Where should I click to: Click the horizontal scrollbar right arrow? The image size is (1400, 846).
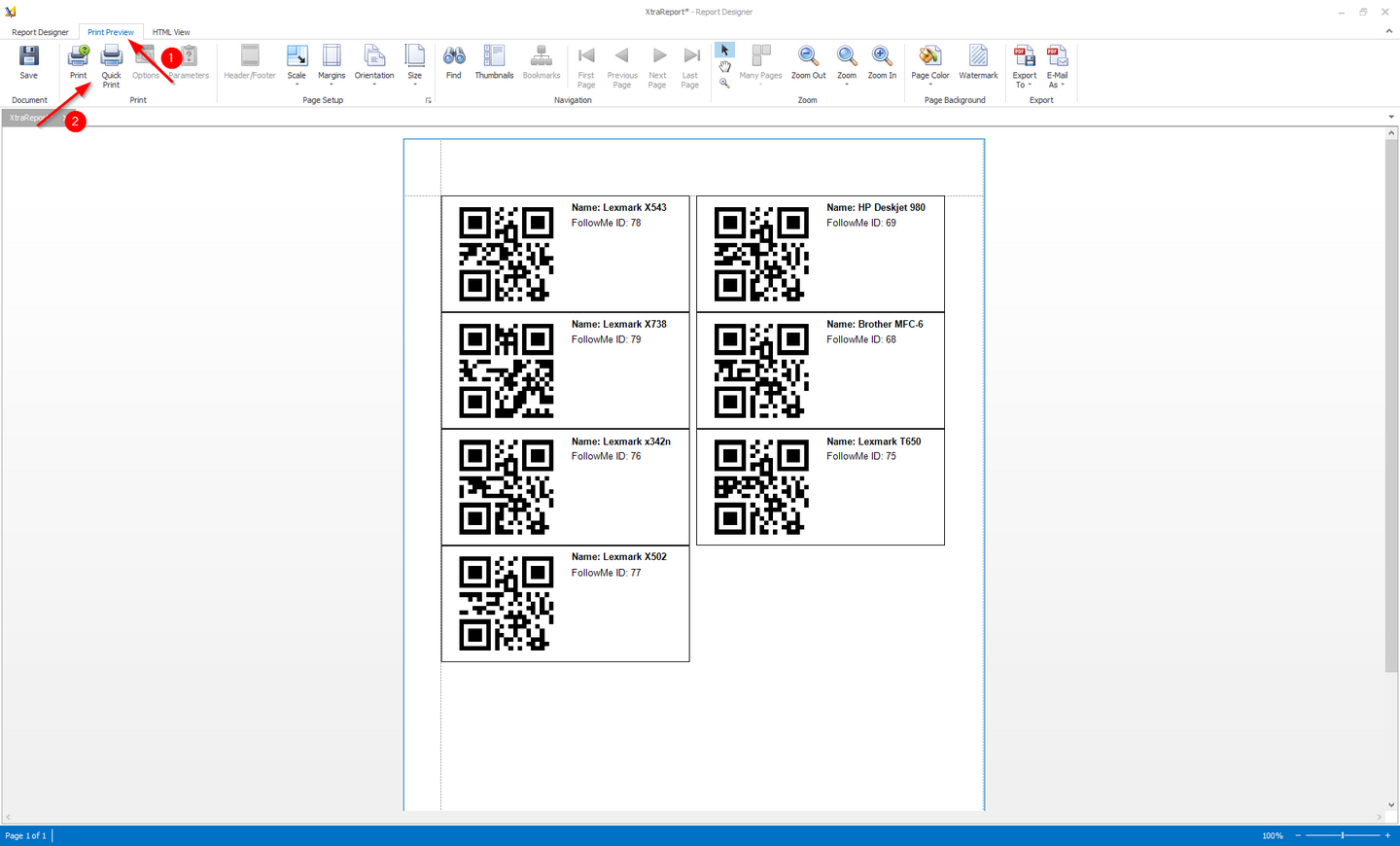click(1380, 817)
